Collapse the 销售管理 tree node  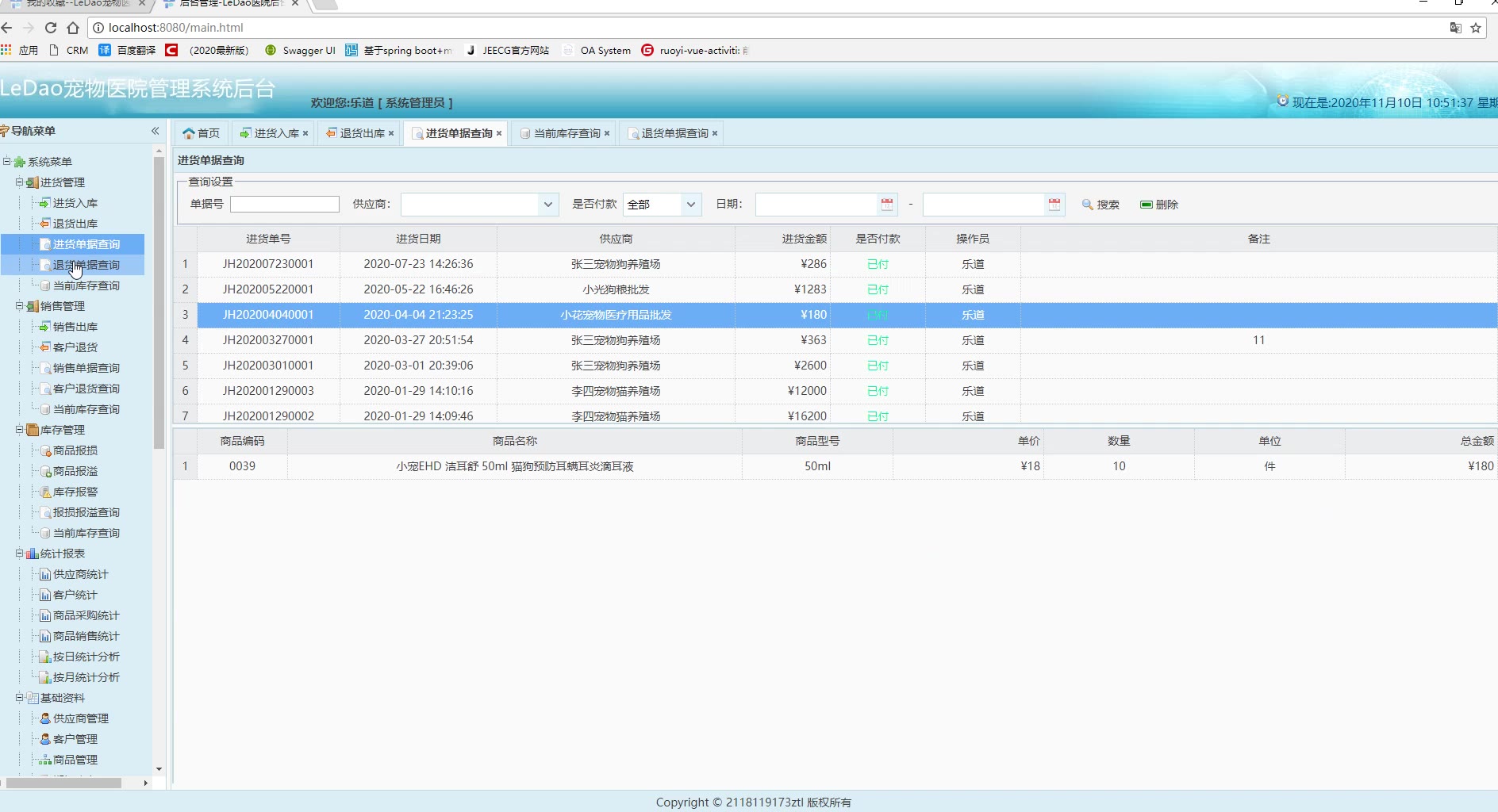click(20, 306)
